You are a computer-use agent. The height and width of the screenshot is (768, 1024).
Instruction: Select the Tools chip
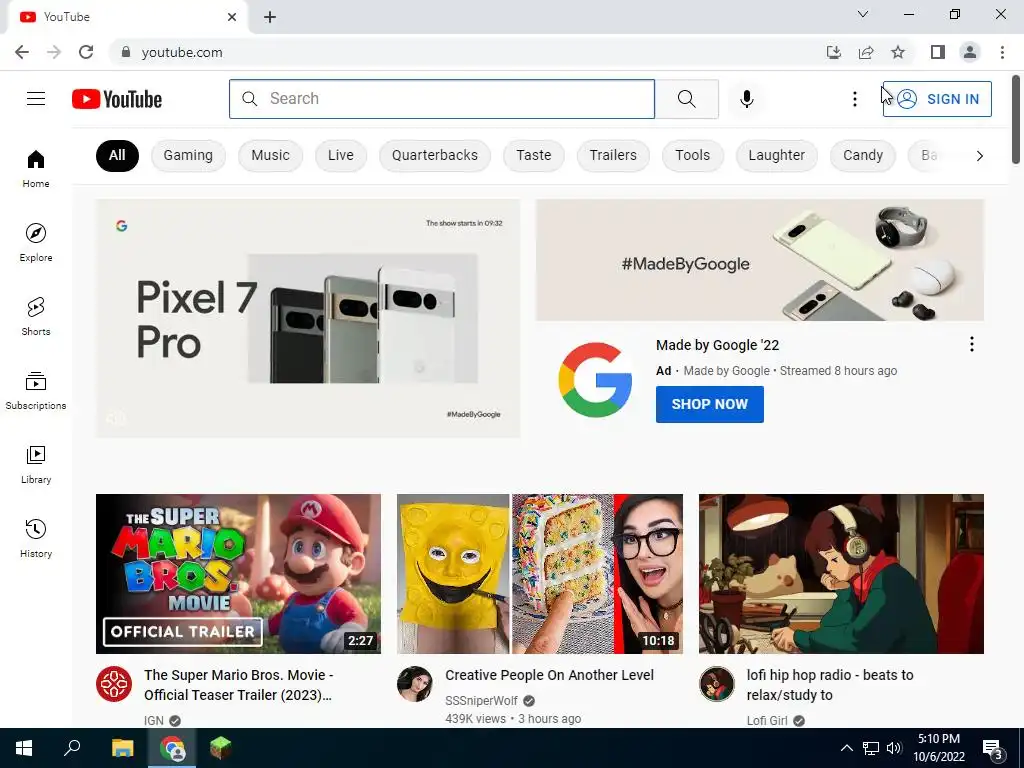tap(692, 155)
